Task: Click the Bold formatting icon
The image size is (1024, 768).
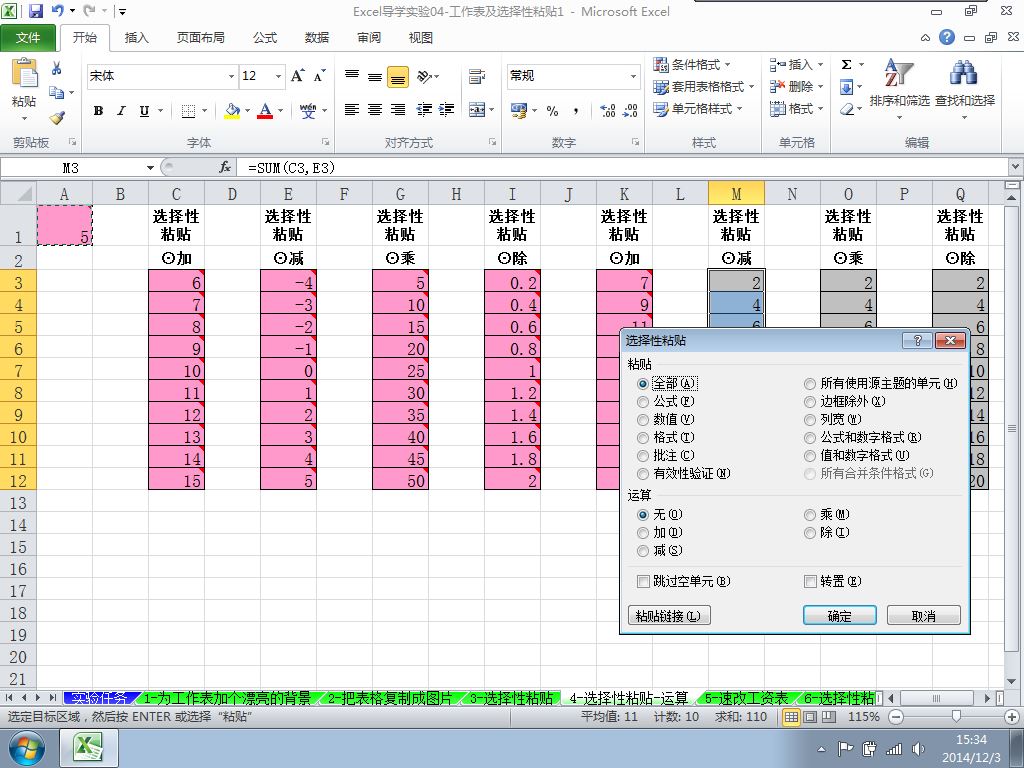Action: coord(98,111)
